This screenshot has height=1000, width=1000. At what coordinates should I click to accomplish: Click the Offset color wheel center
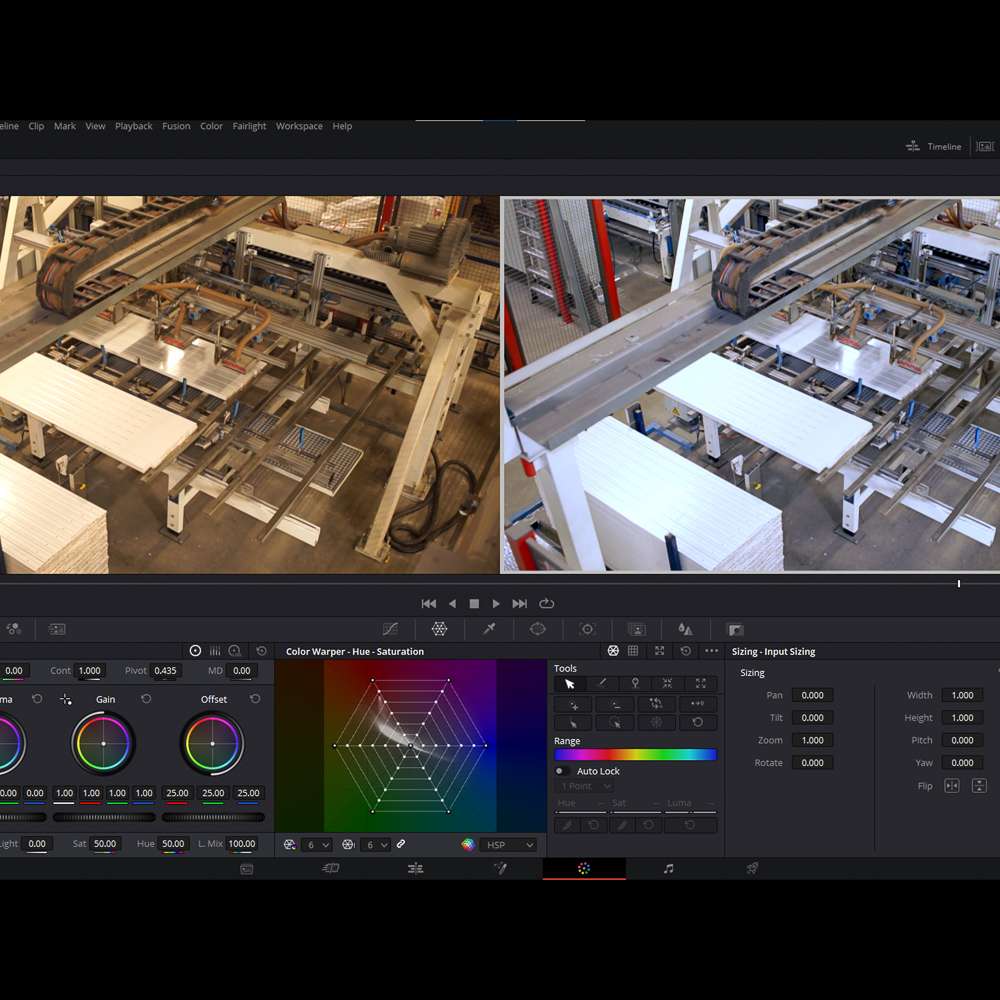212,744
